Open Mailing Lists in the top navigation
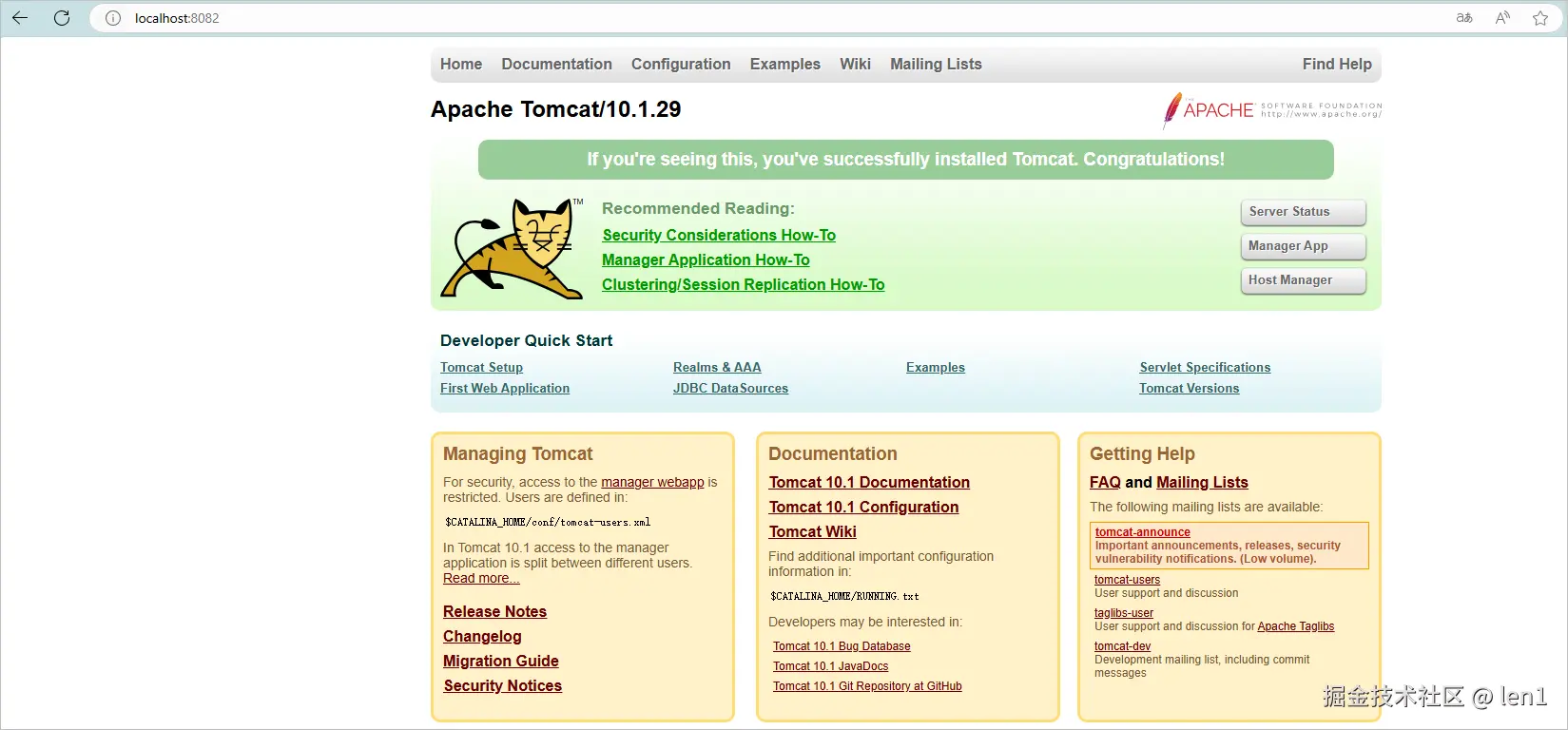Image resolution: width=1568 pixels, height=730 pixels. tap(936, 64)
